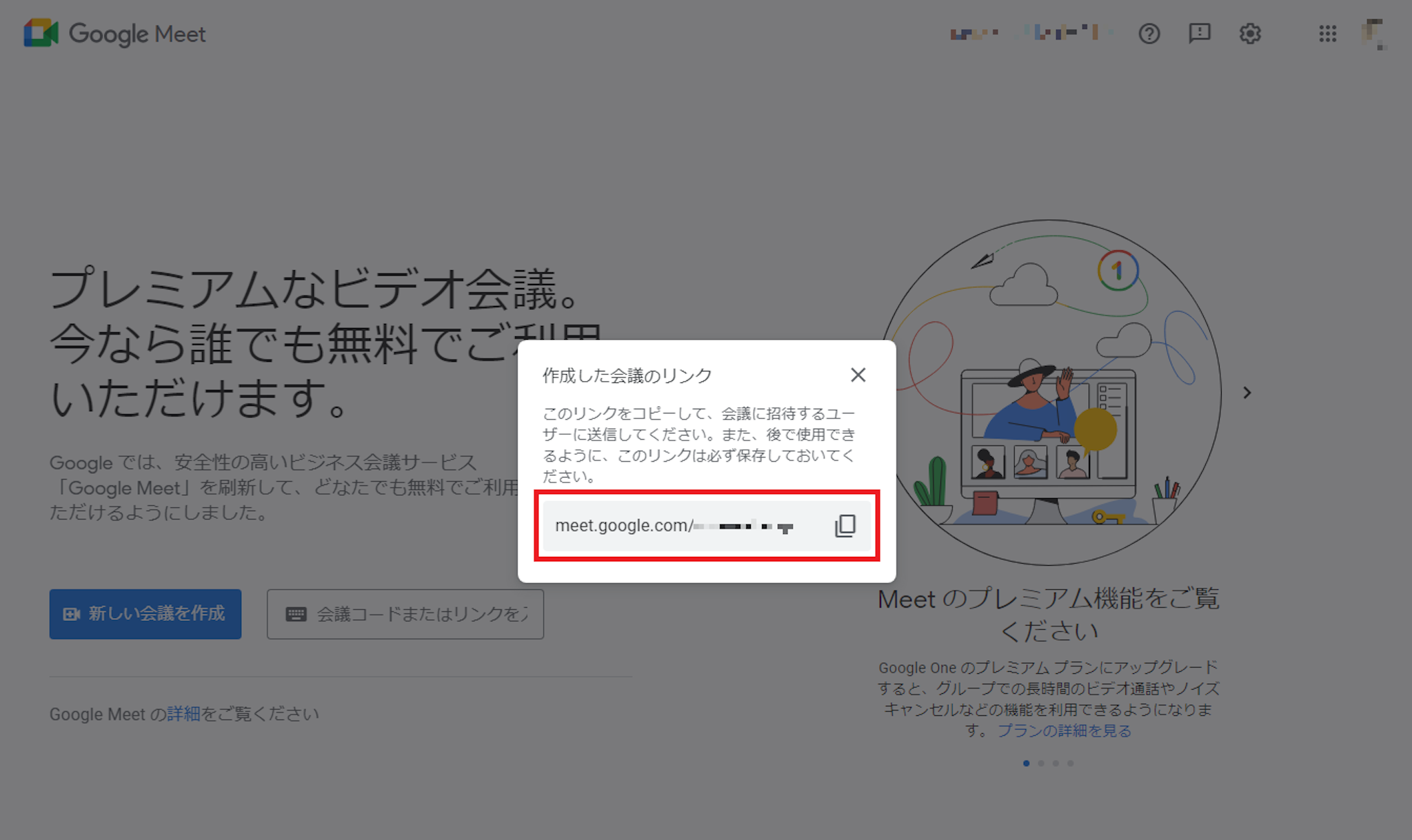
Task: Click 新しい会議を作成 button
Action: click(x=145, y=613)
